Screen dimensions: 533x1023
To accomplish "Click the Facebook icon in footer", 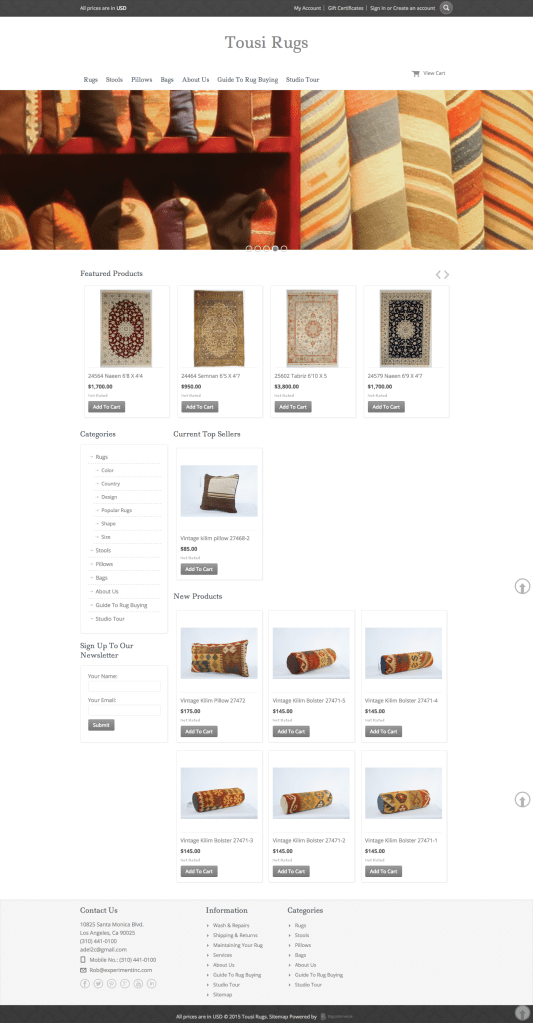I will pyautogui.click(x=85, y=983).
